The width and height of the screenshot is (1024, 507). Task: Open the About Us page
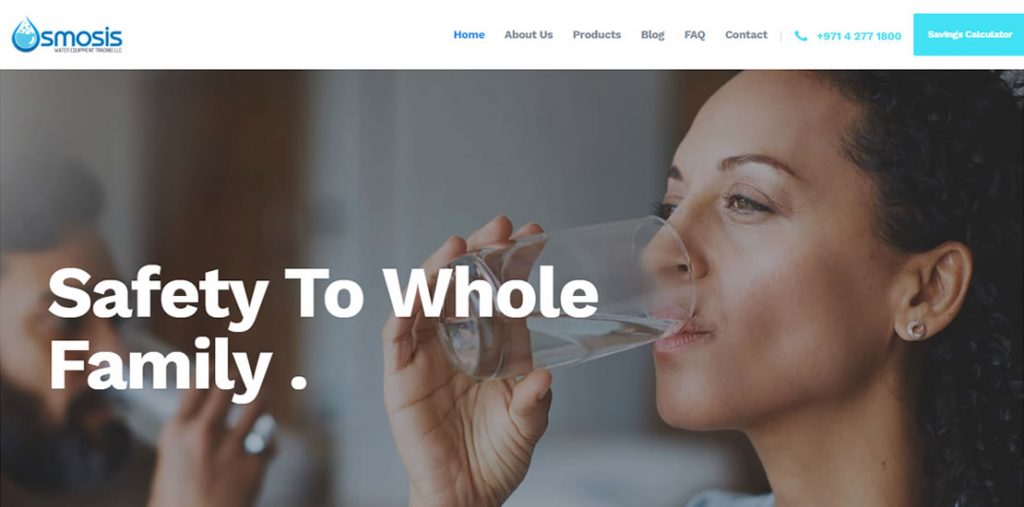(528, 35)
